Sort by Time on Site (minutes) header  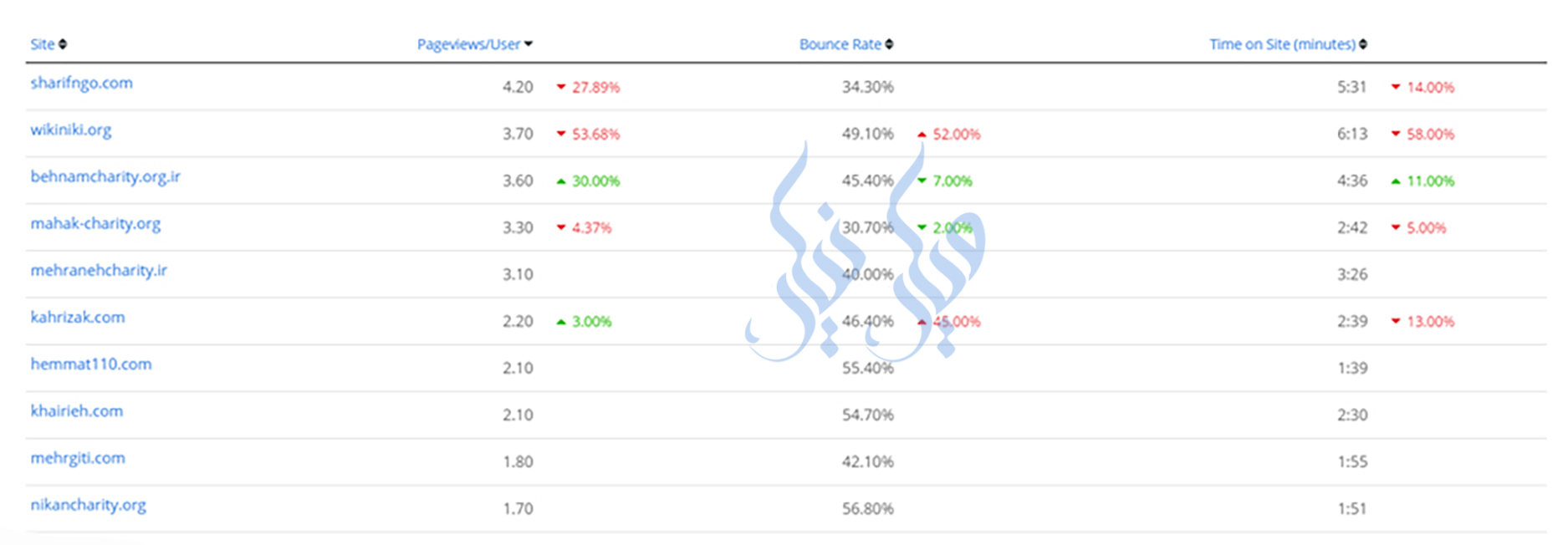click(x=1281, y=44)
